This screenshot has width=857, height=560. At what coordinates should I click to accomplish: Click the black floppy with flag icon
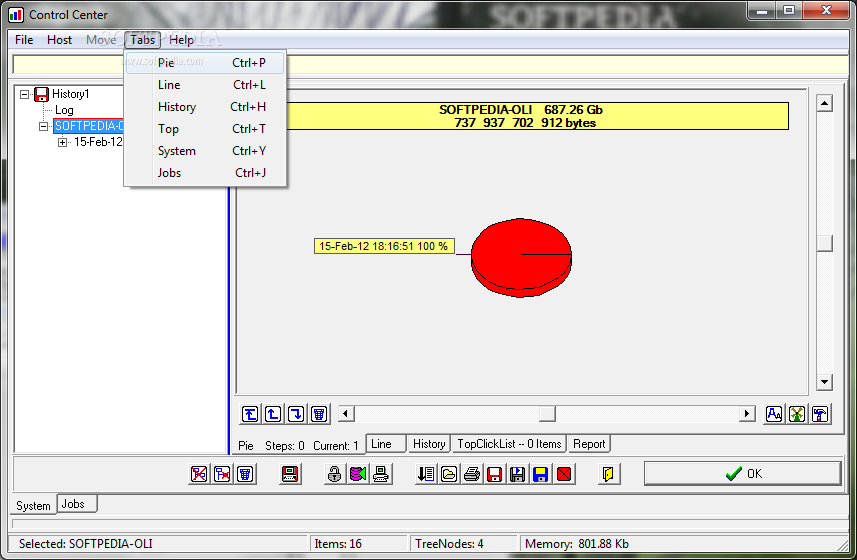tap(518, 474)
